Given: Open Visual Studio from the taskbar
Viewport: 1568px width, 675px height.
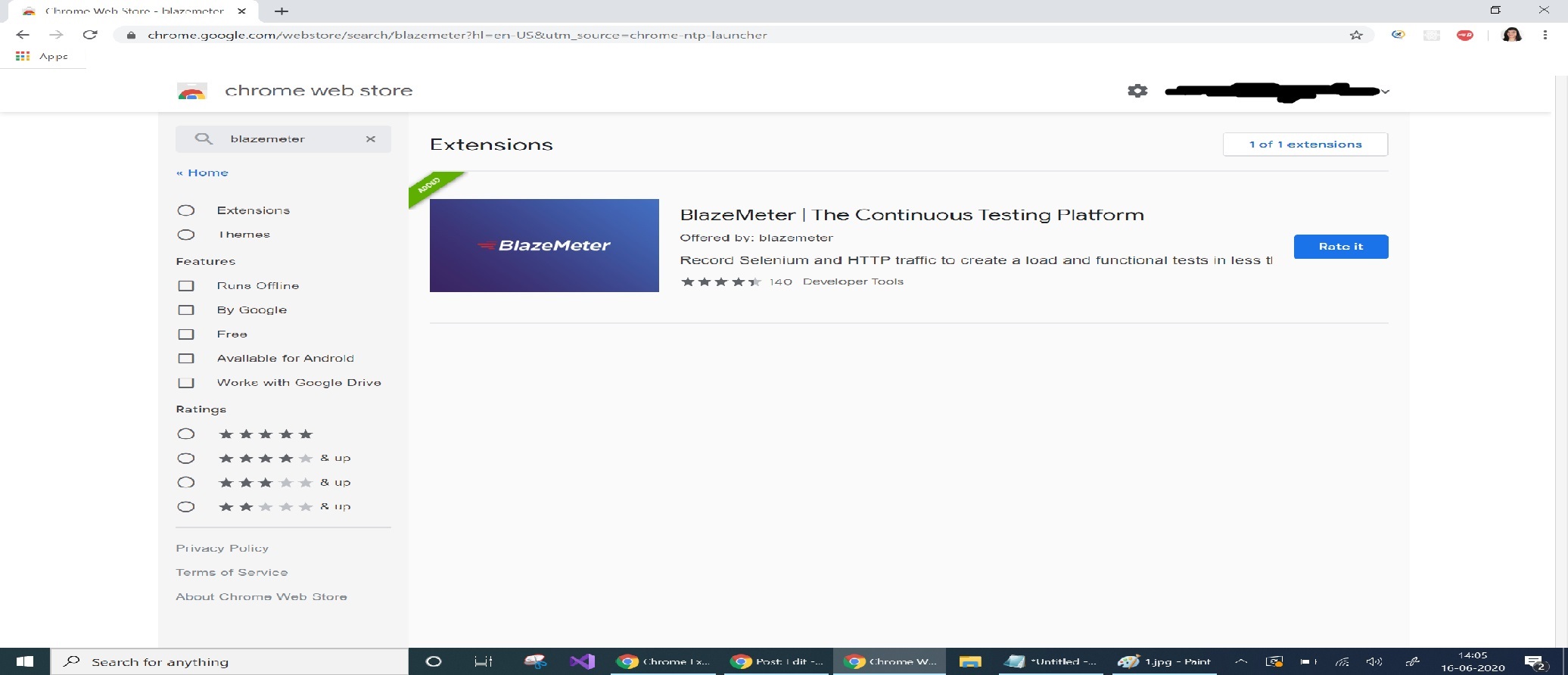Looking at the screenshot, I should (583, 661).
